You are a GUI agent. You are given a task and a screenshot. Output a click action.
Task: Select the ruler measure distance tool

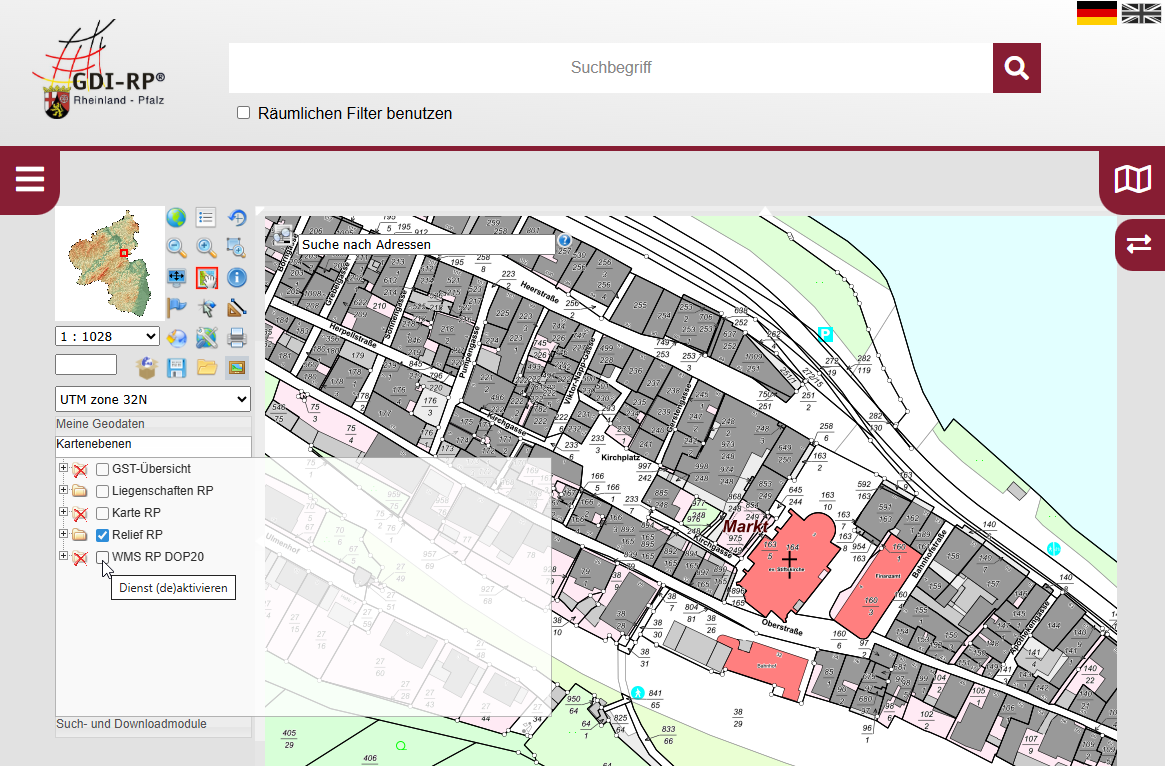(237, 308)
